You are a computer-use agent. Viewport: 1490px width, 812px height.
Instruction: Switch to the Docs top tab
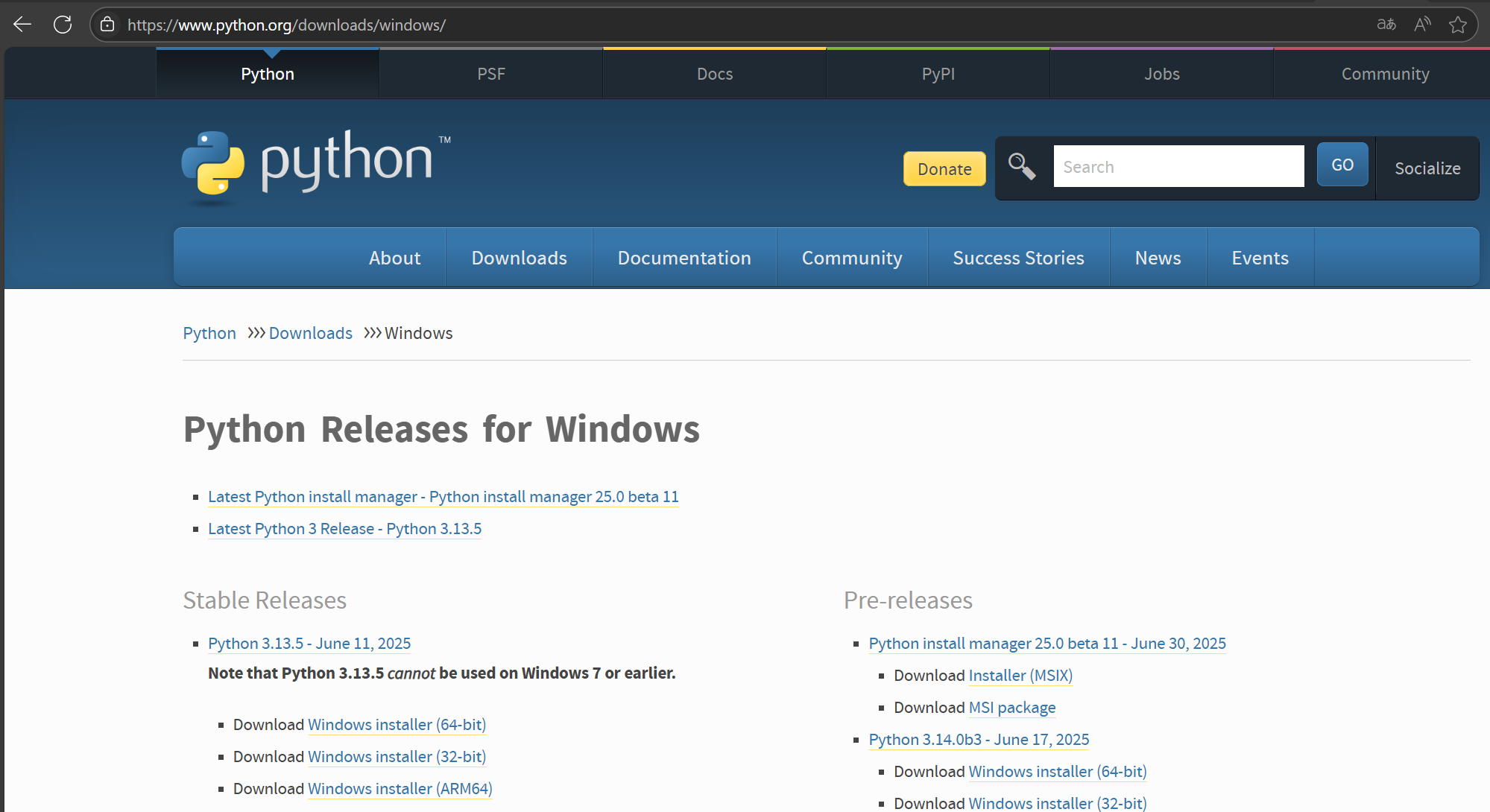[714, 74]
